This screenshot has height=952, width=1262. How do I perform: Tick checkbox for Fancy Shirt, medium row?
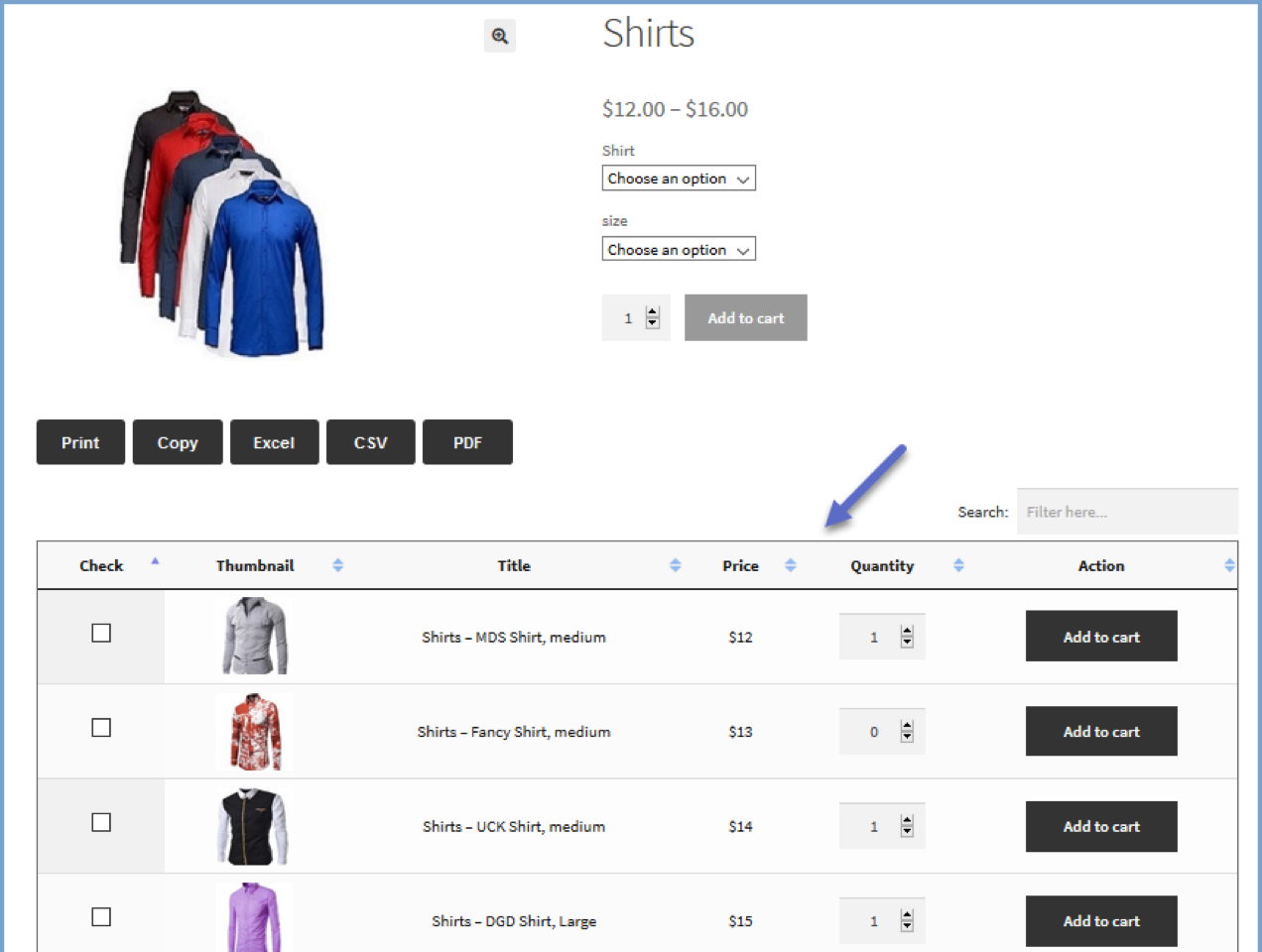101,728
